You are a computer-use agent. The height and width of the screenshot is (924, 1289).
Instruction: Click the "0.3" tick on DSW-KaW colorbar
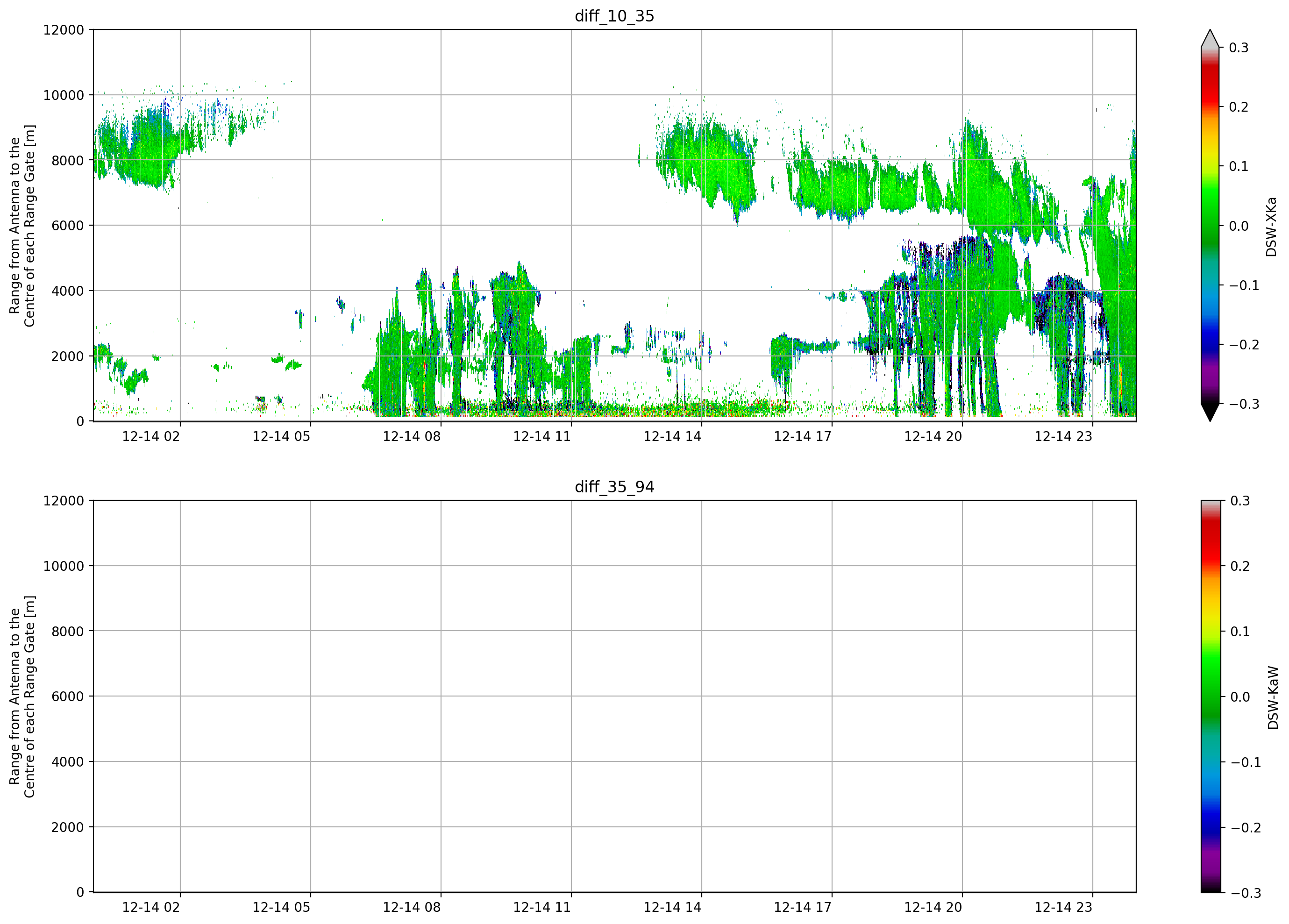(1239, 501)
